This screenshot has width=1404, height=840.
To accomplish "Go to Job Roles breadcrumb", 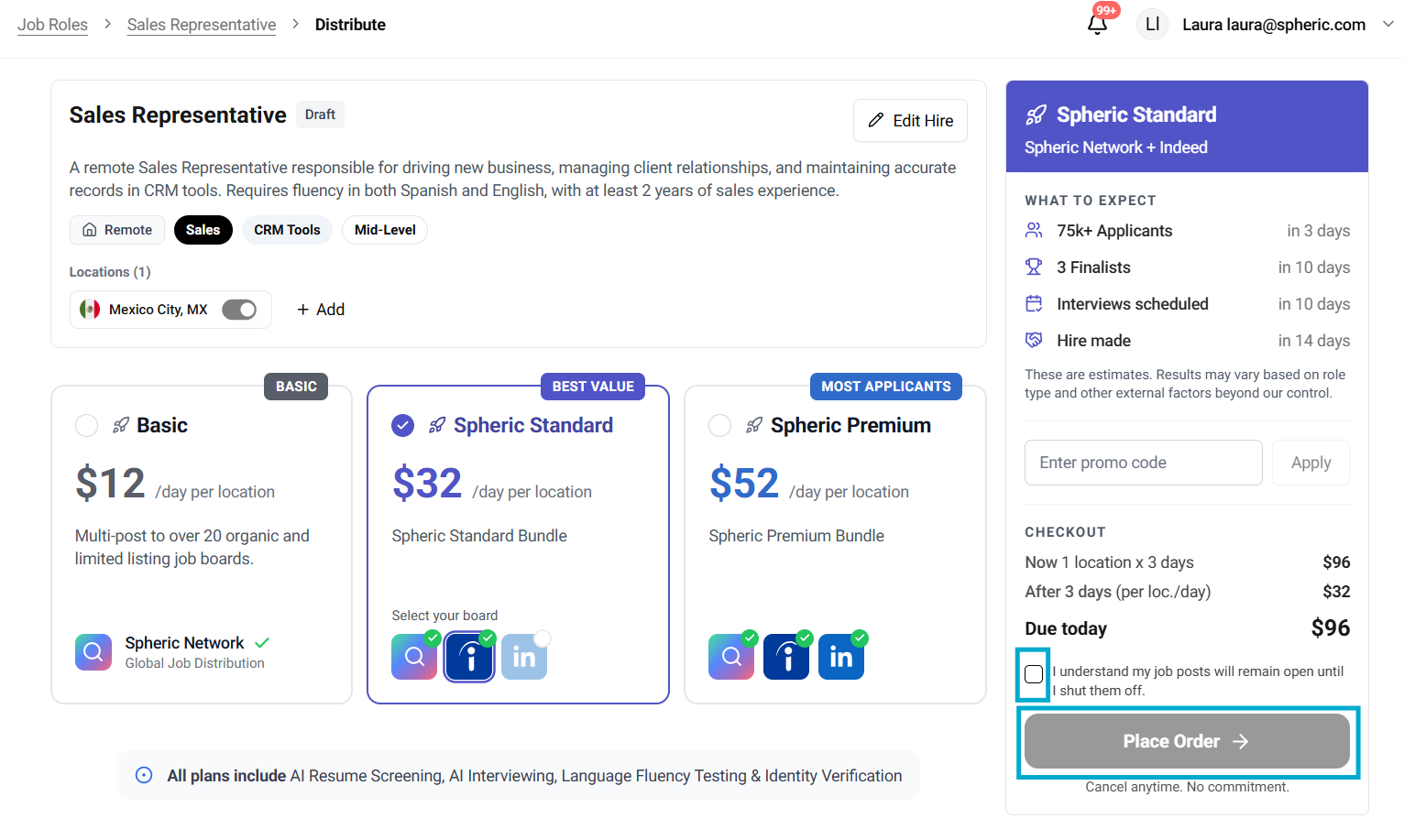I will pyautogui.click(x=52, y=25).
